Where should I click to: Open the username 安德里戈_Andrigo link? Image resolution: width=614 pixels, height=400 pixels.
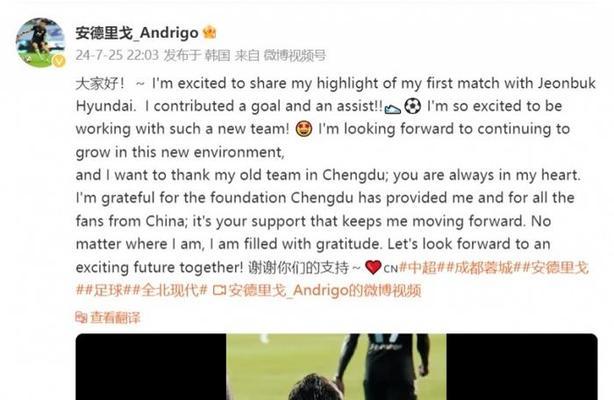point(137,33)
